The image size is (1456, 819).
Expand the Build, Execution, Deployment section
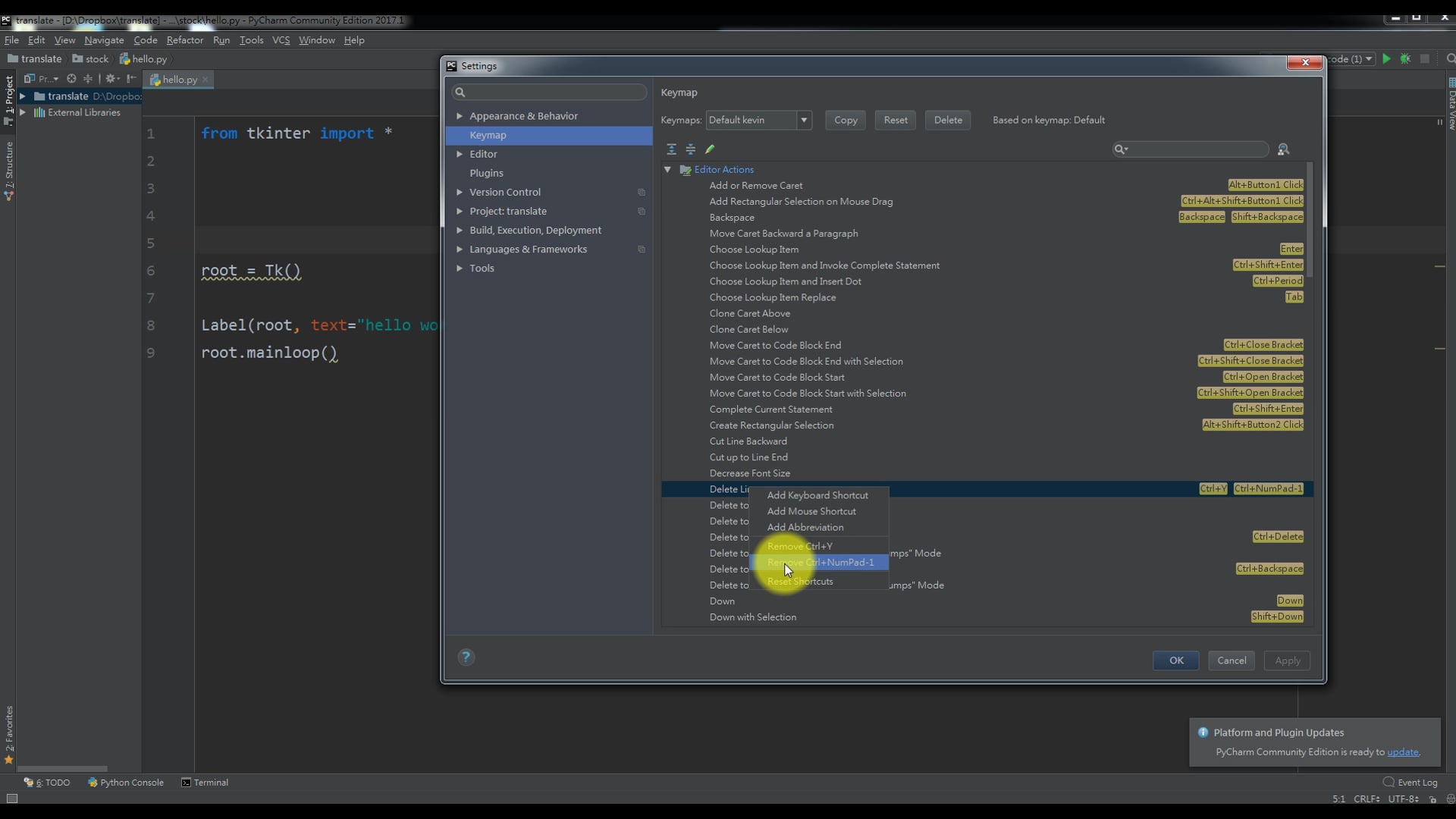pyautogui.click(x=460, y=231)
